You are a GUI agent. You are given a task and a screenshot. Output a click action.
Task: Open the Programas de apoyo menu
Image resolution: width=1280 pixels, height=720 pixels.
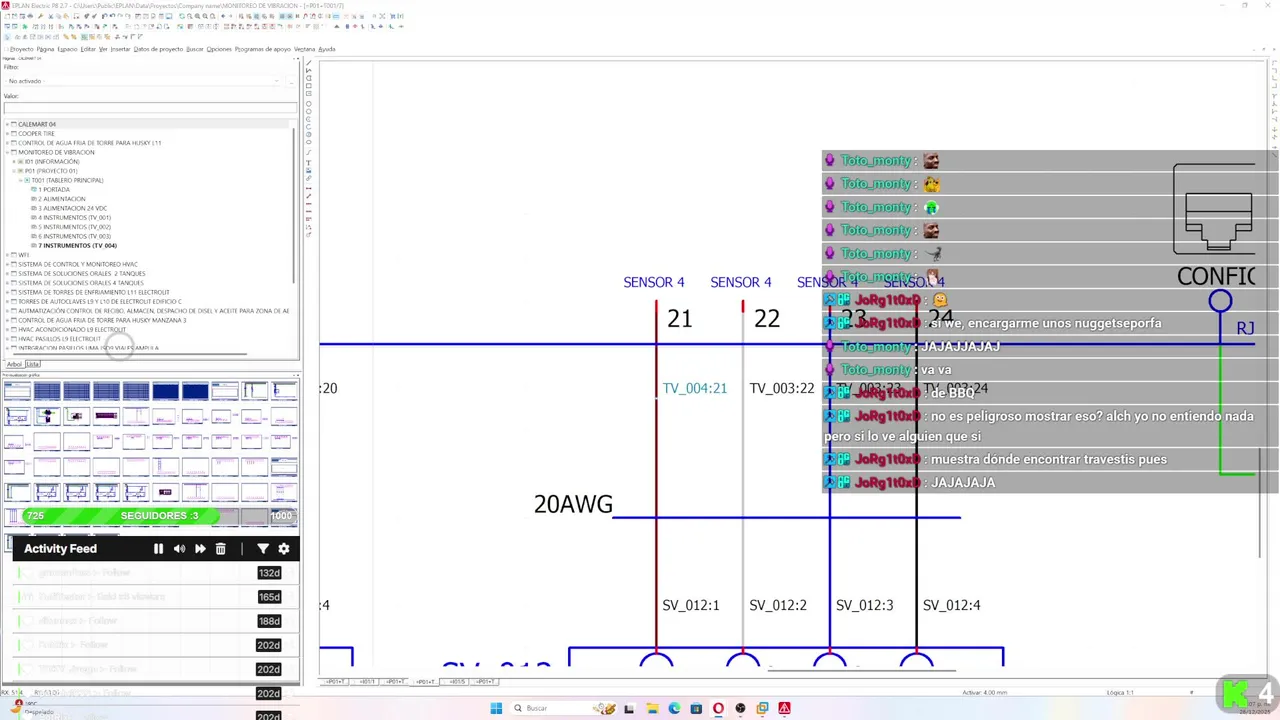(x=263, y=49)
